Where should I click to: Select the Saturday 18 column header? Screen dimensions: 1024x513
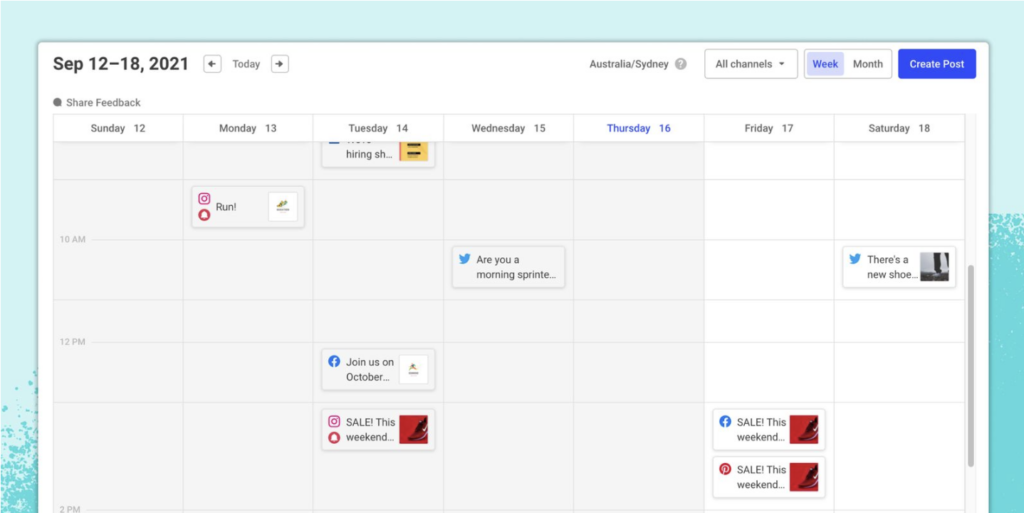899,128
